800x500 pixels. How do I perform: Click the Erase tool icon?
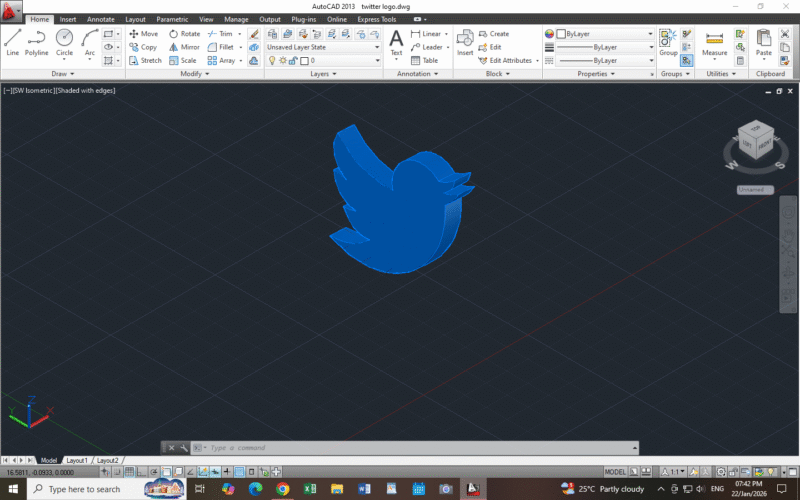[x=254, y=34]
